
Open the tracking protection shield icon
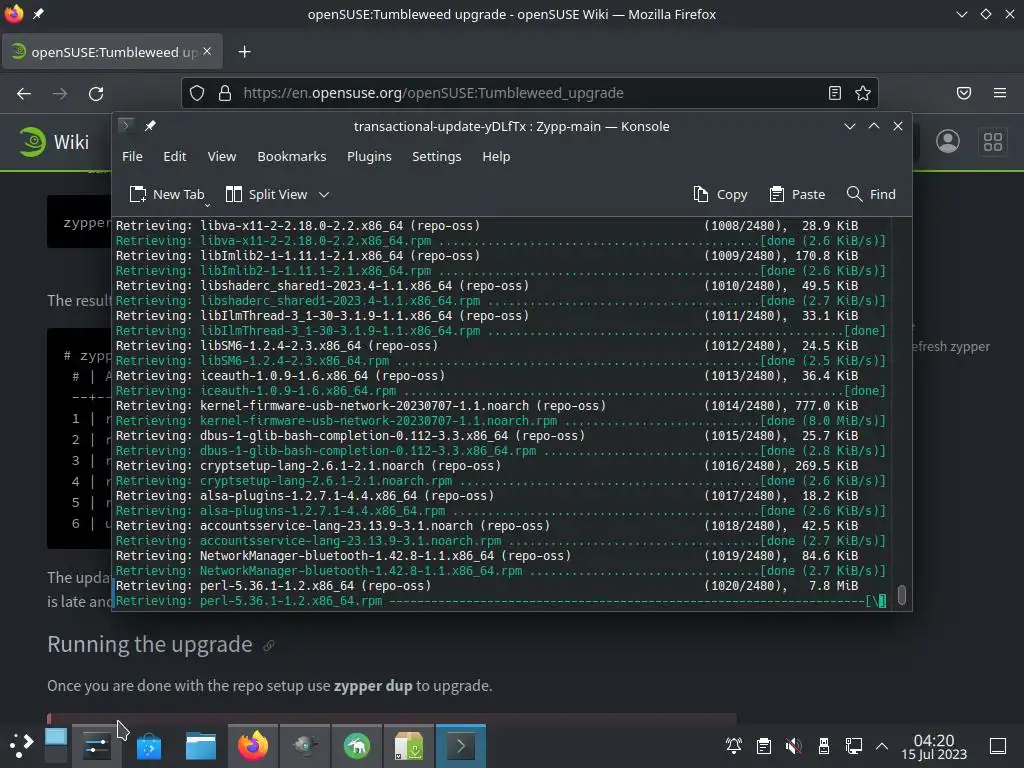point(197,93)
